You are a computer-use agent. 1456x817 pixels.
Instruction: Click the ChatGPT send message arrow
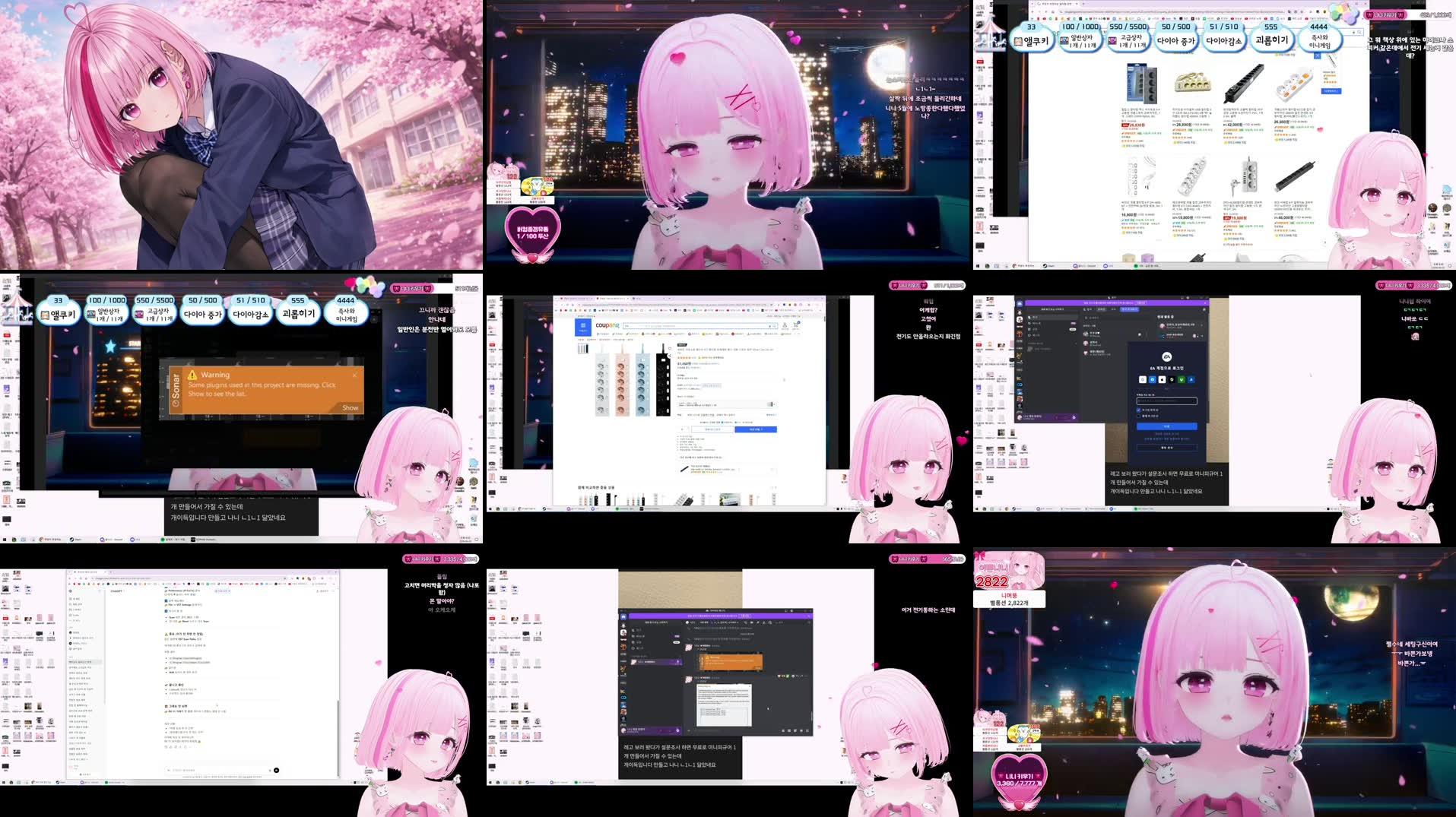click(276, 770)
